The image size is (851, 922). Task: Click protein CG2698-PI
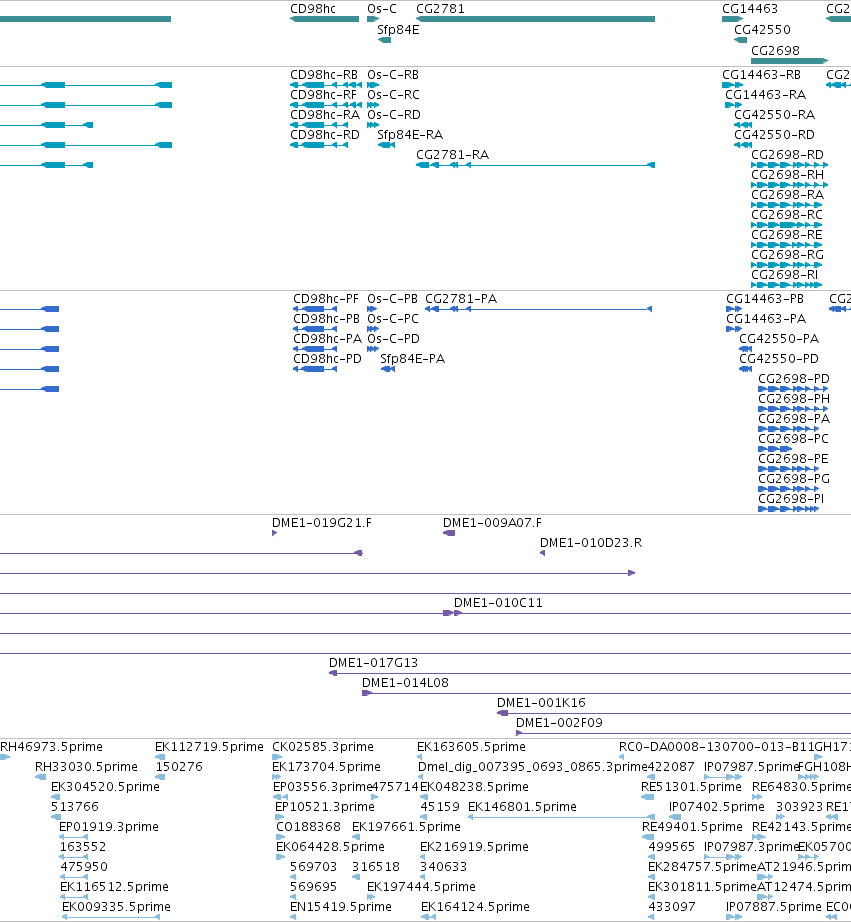point(791,499)
